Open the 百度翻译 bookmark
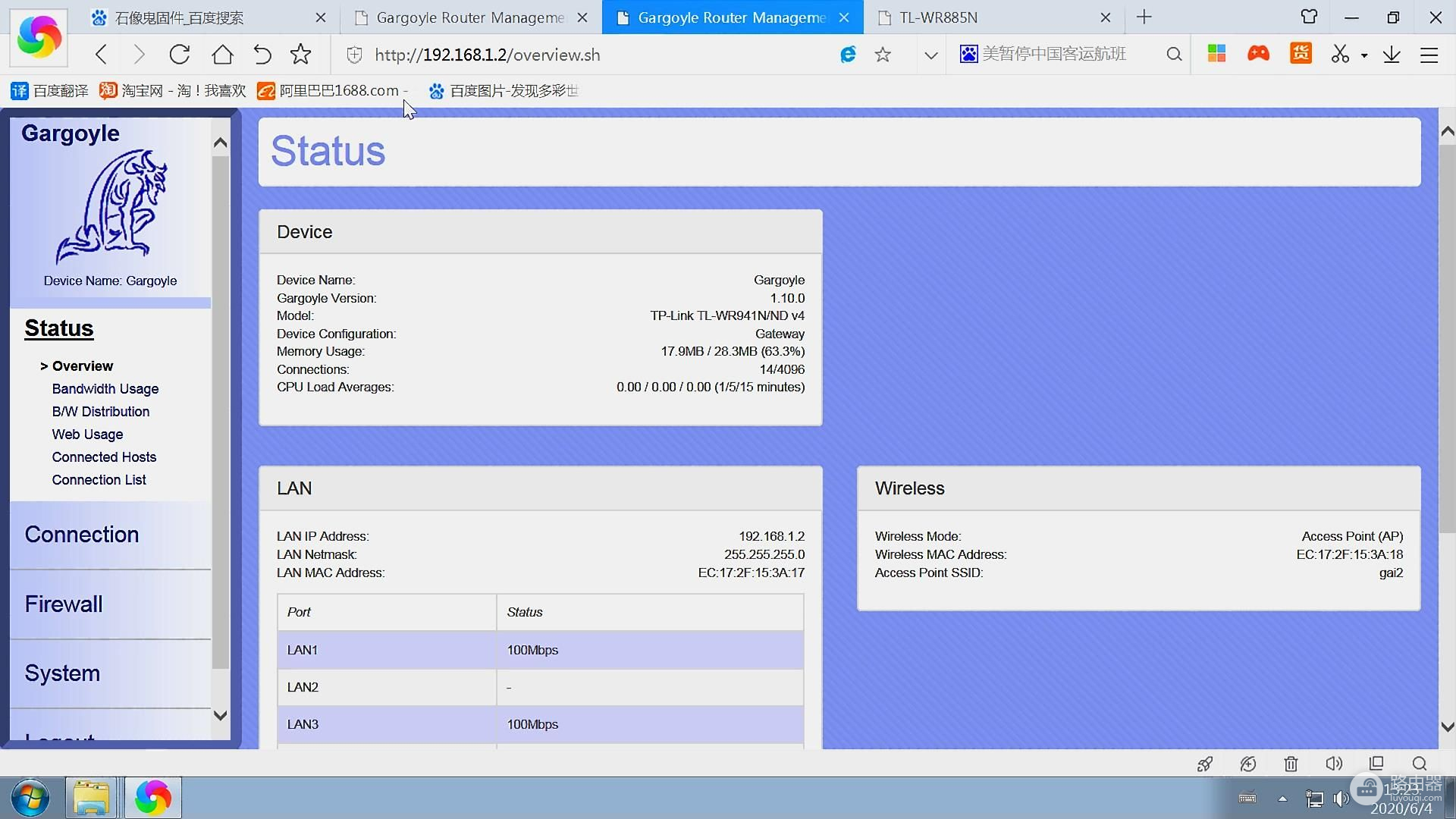The height and width of the screenshot is (819, 1456). click(49, 91)
